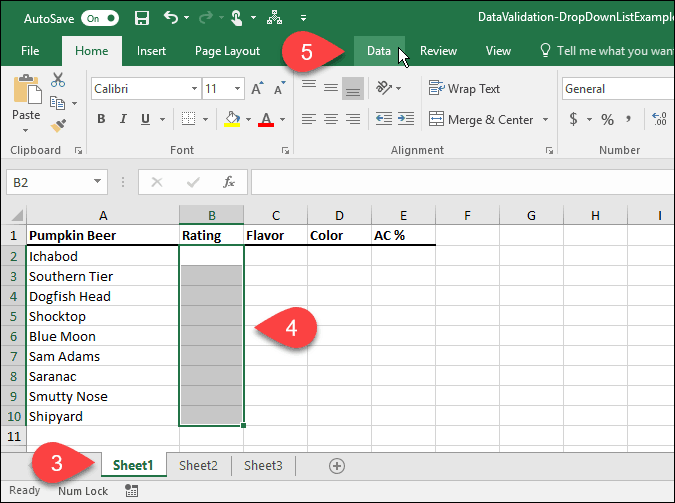675x503 pixels.
Task: Open the Fill Color dropdown arrow
Action: (x=248, y=119)
